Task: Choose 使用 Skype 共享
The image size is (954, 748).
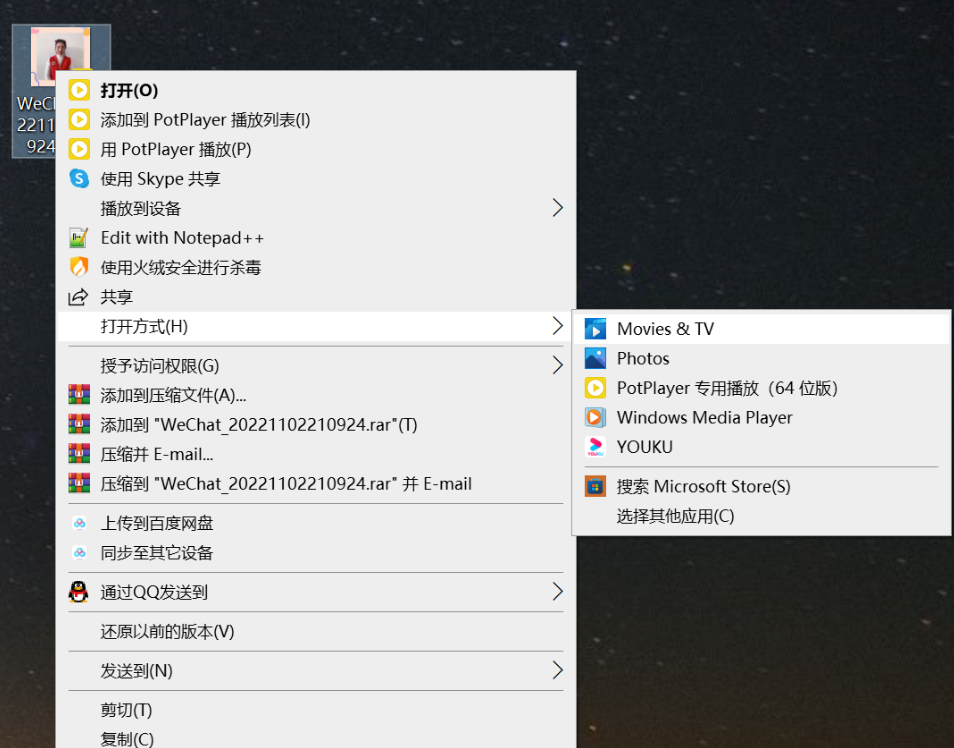Action: click(316, 178)
